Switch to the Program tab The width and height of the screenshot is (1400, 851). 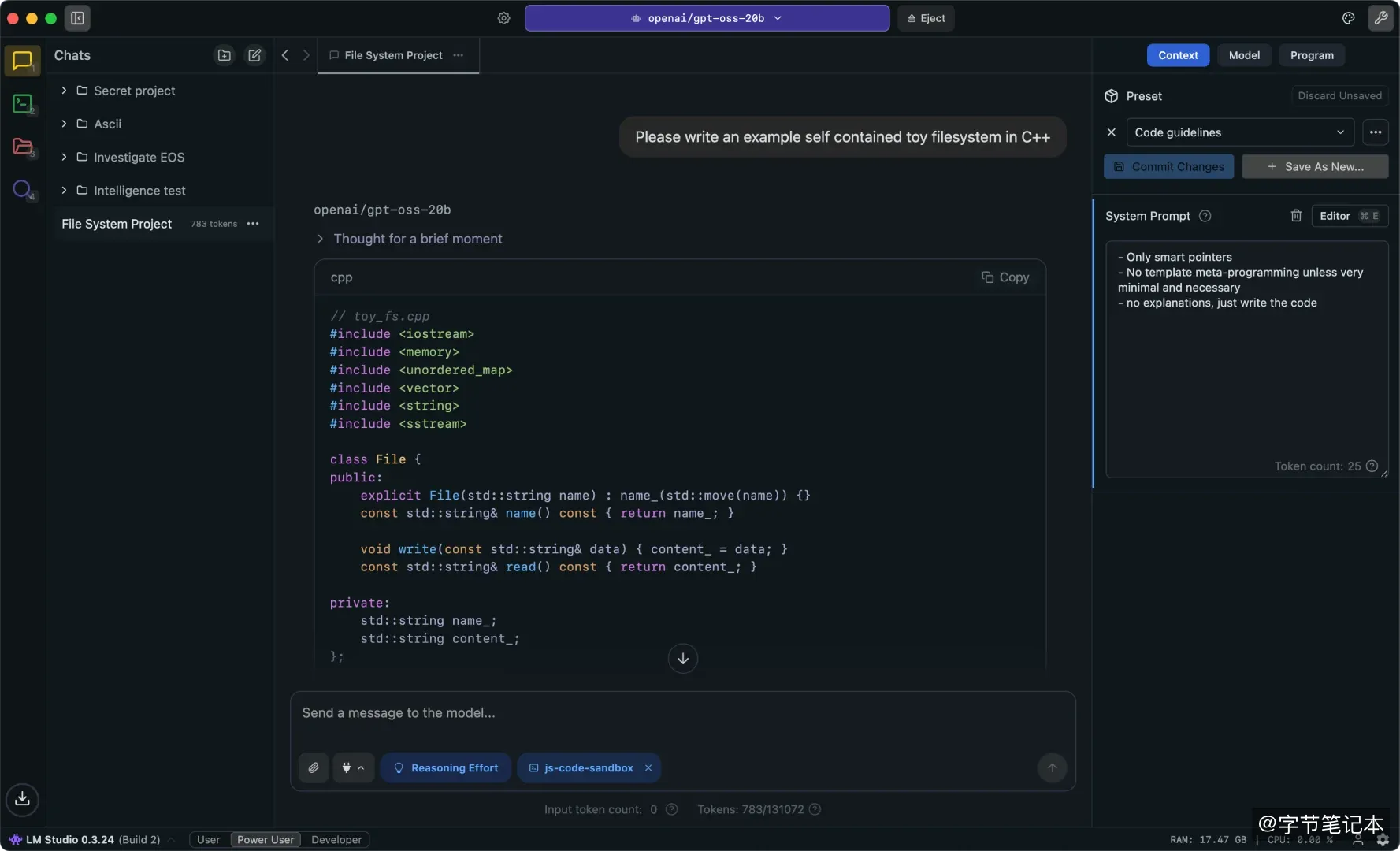tap(1312, 55)
